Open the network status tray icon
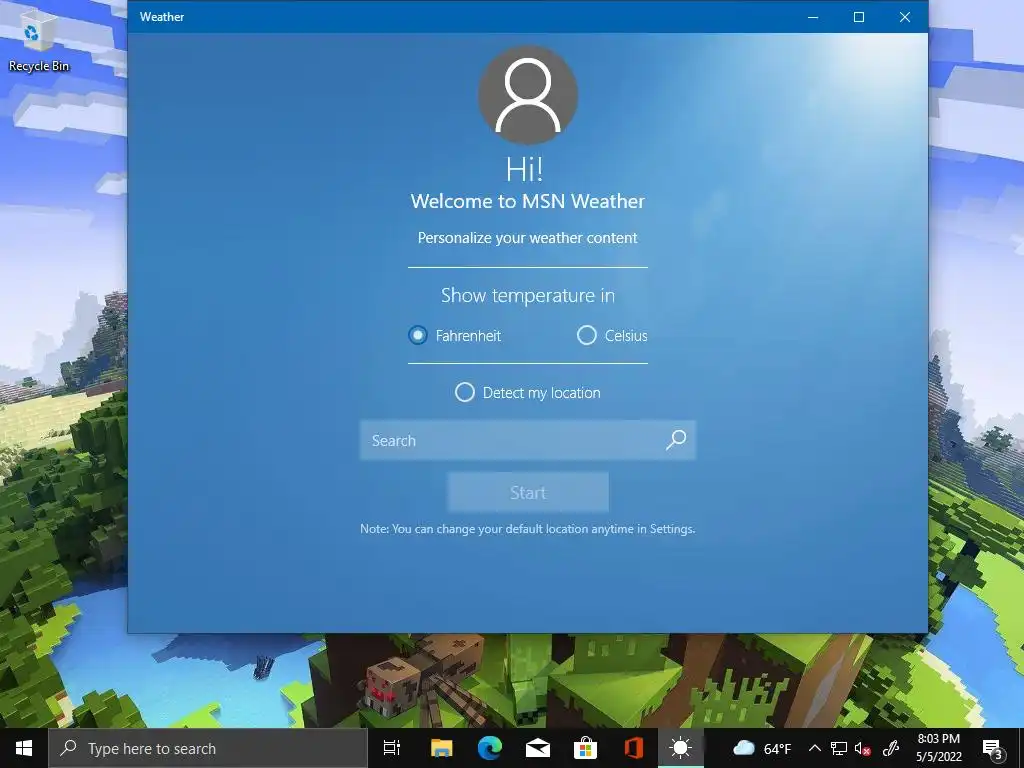1024x768 pixels. (839, 748)
